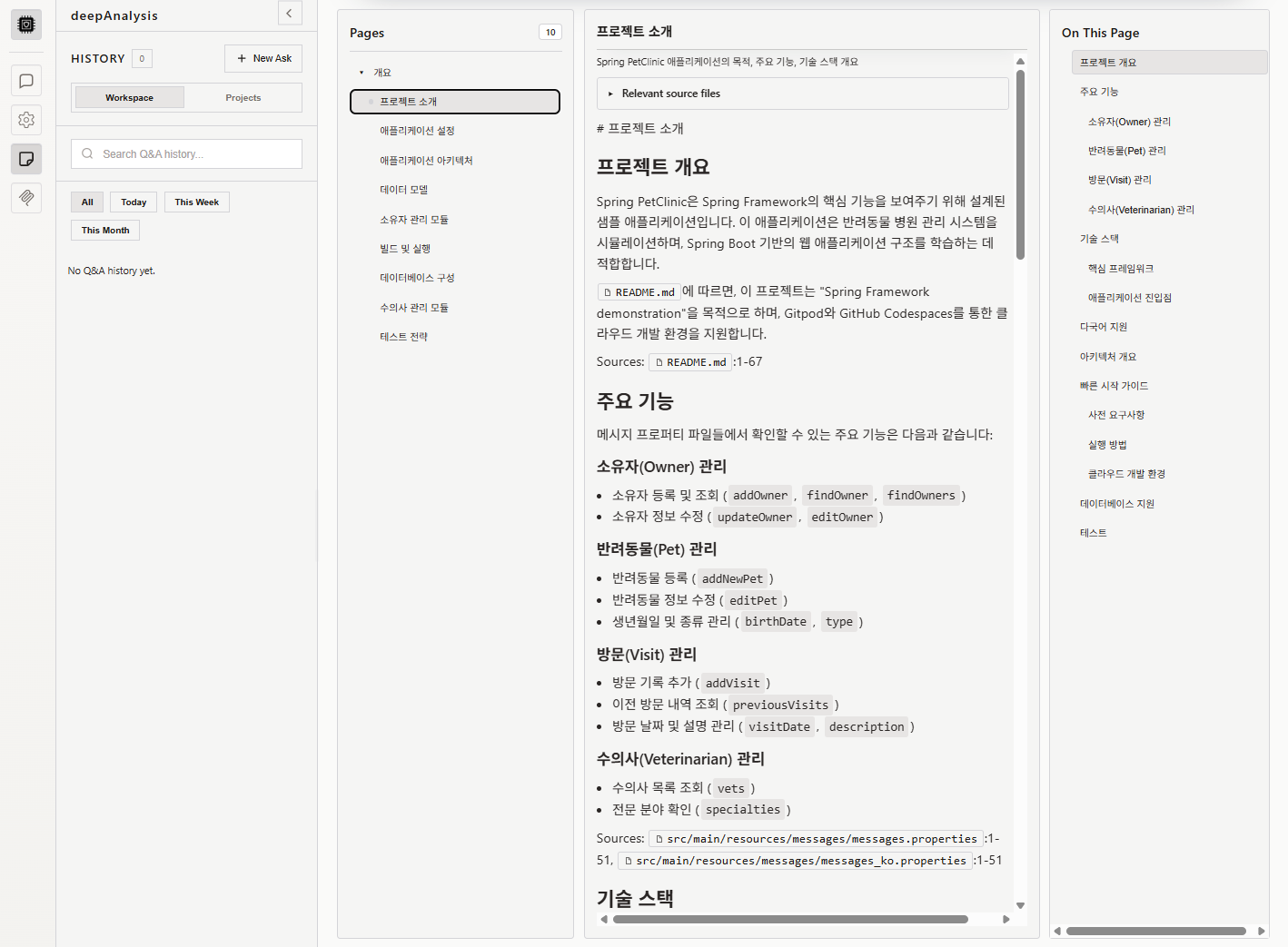Open the paperclip attachments sidebar icon
Screen dimensions: 1288x947
26,197
